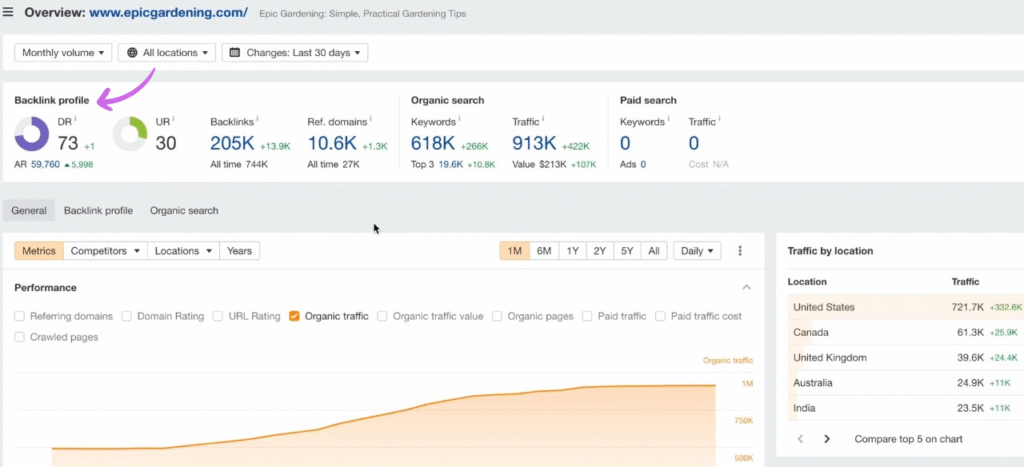
Task: Open the www.epicgardening.com link
Action: [x=171, y=13]
